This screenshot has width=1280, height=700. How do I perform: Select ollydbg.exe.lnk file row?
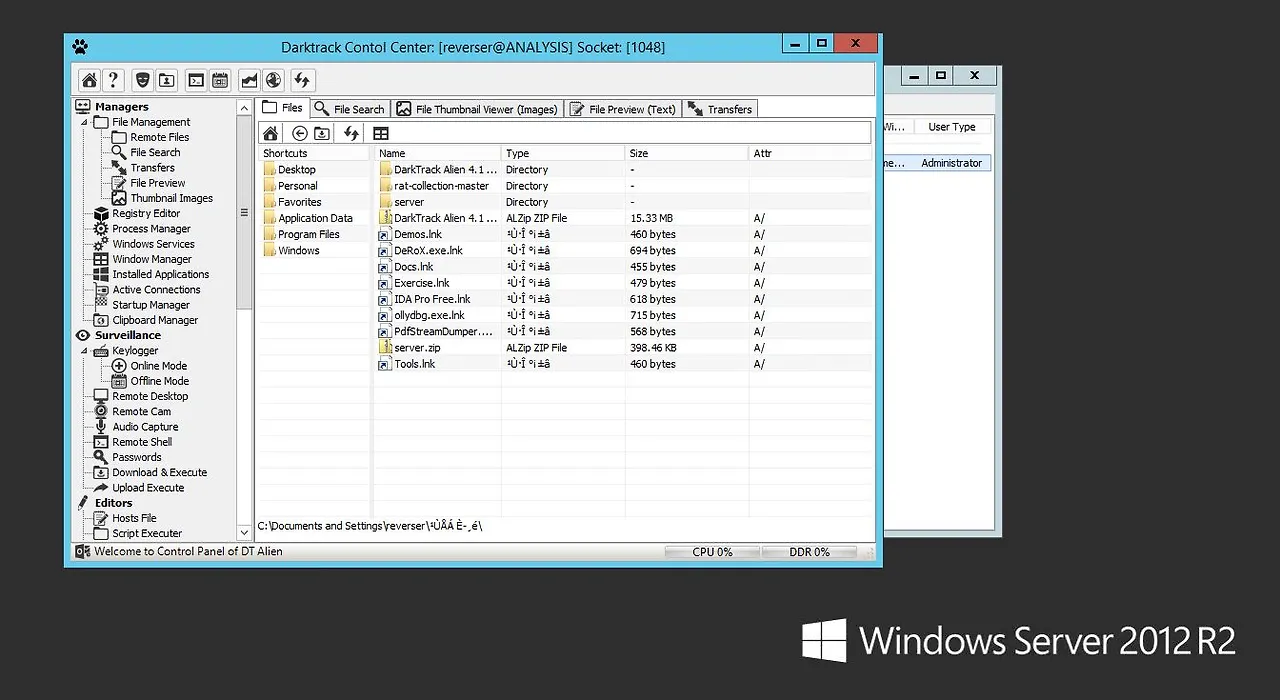tap(624, 315)
